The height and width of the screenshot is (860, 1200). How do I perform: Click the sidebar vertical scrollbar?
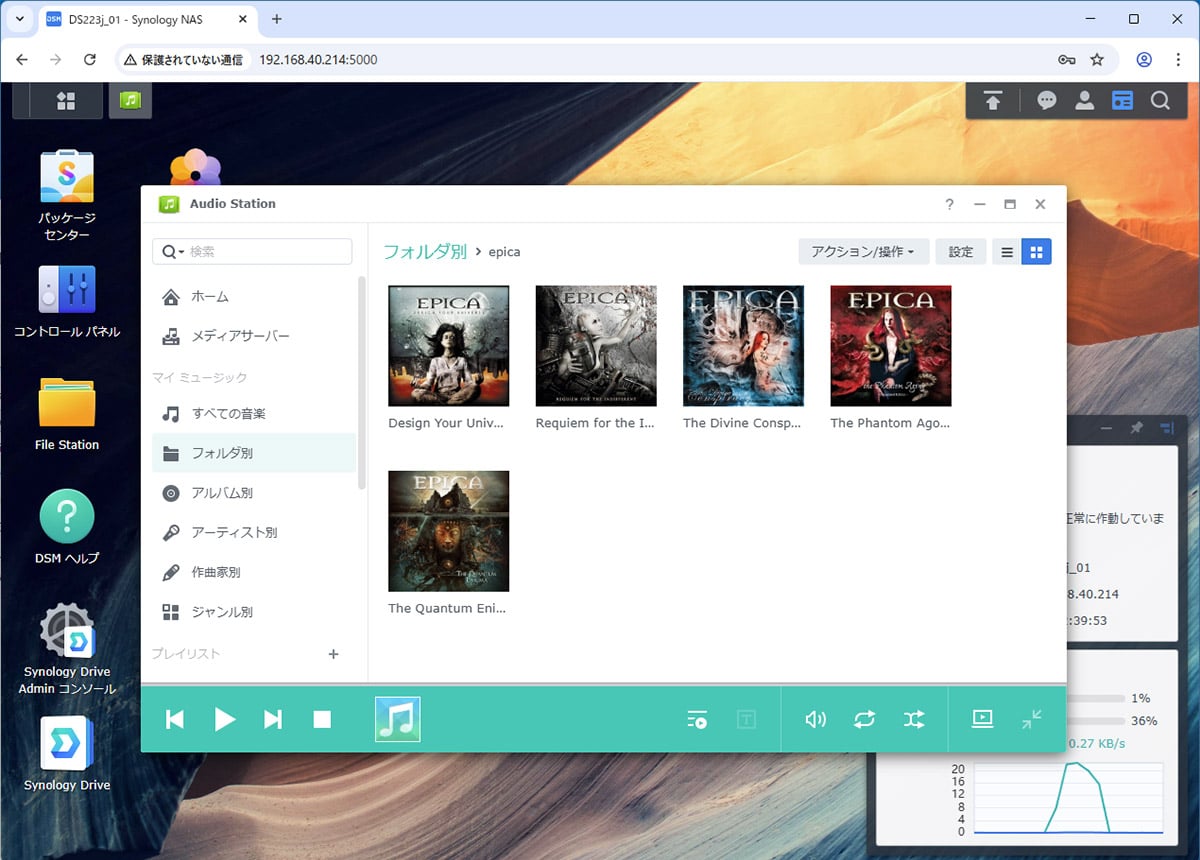coord(362,380)
